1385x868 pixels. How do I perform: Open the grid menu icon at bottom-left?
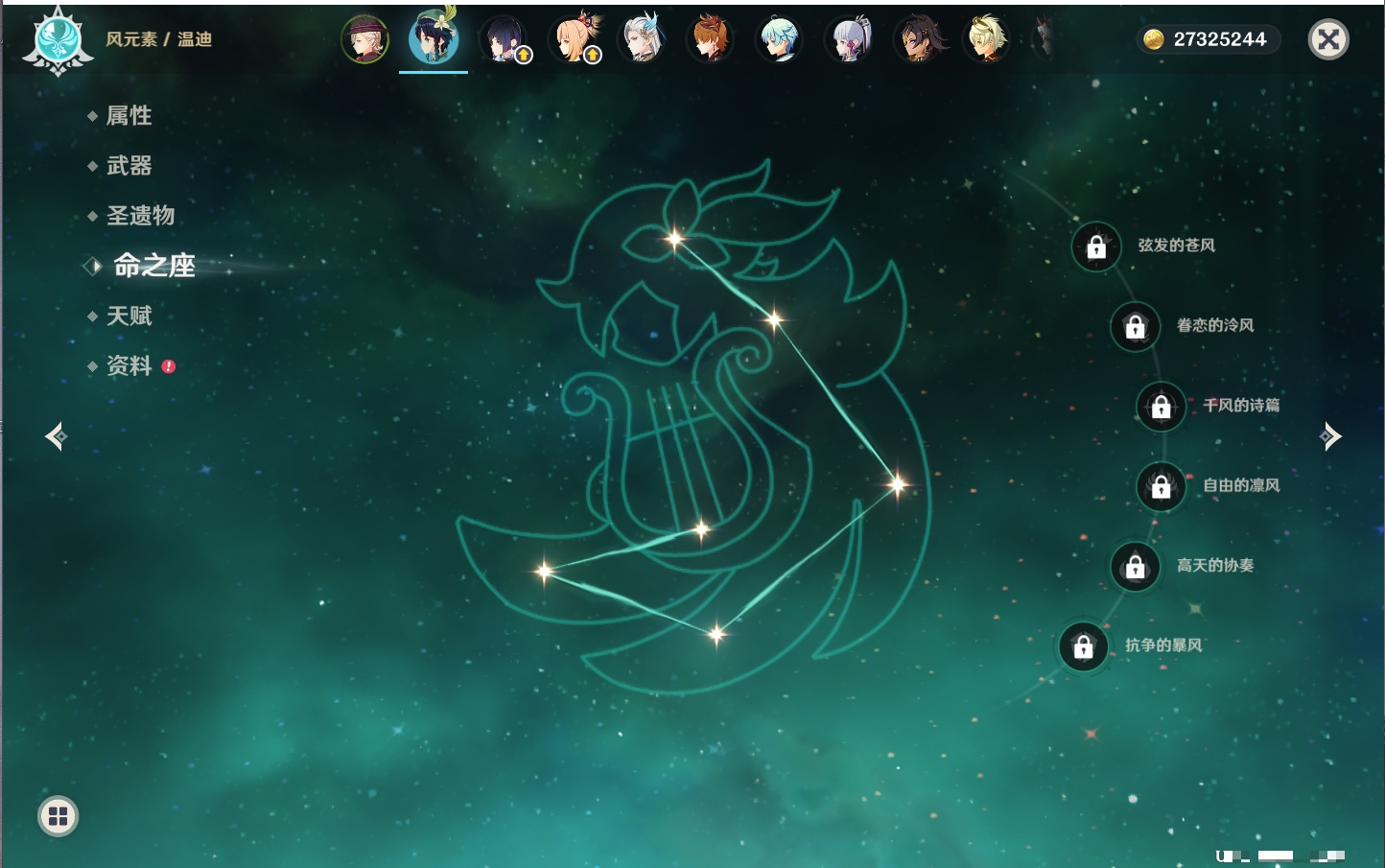[58, 816]
